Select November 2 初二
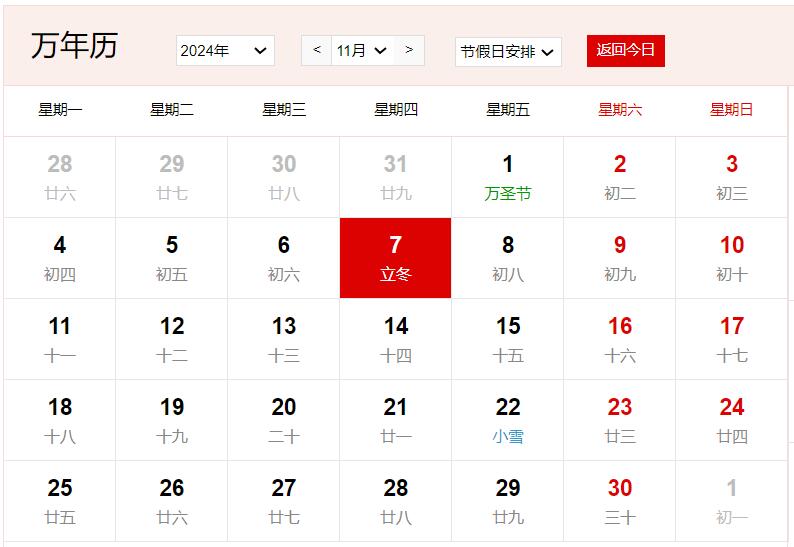Screen dimensions: 794x547 click(619, 177)
